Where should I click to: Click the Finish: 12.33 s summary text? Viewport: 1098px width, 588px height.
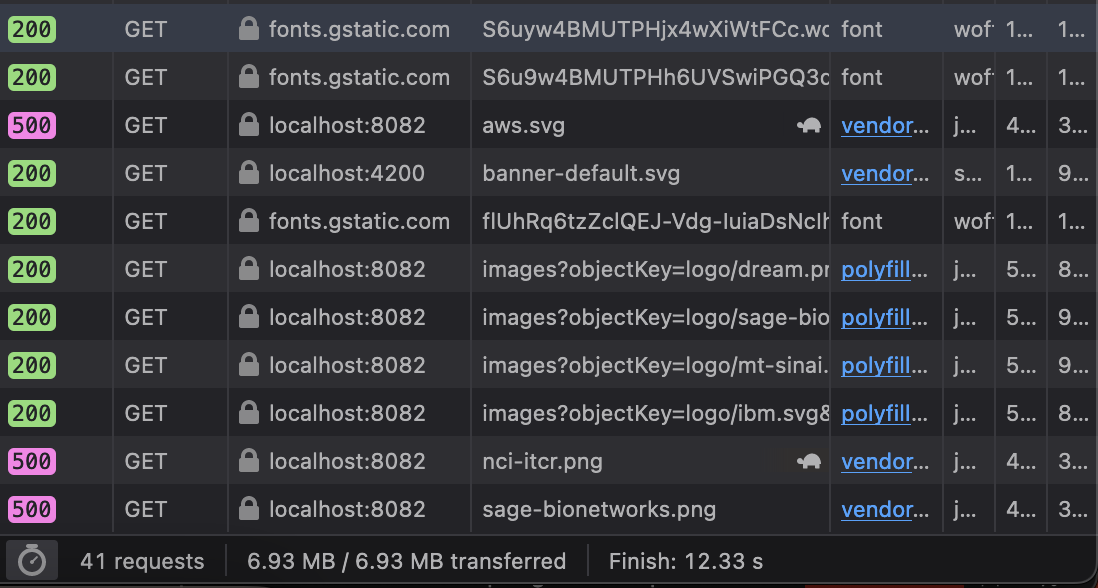click(686, 561)
